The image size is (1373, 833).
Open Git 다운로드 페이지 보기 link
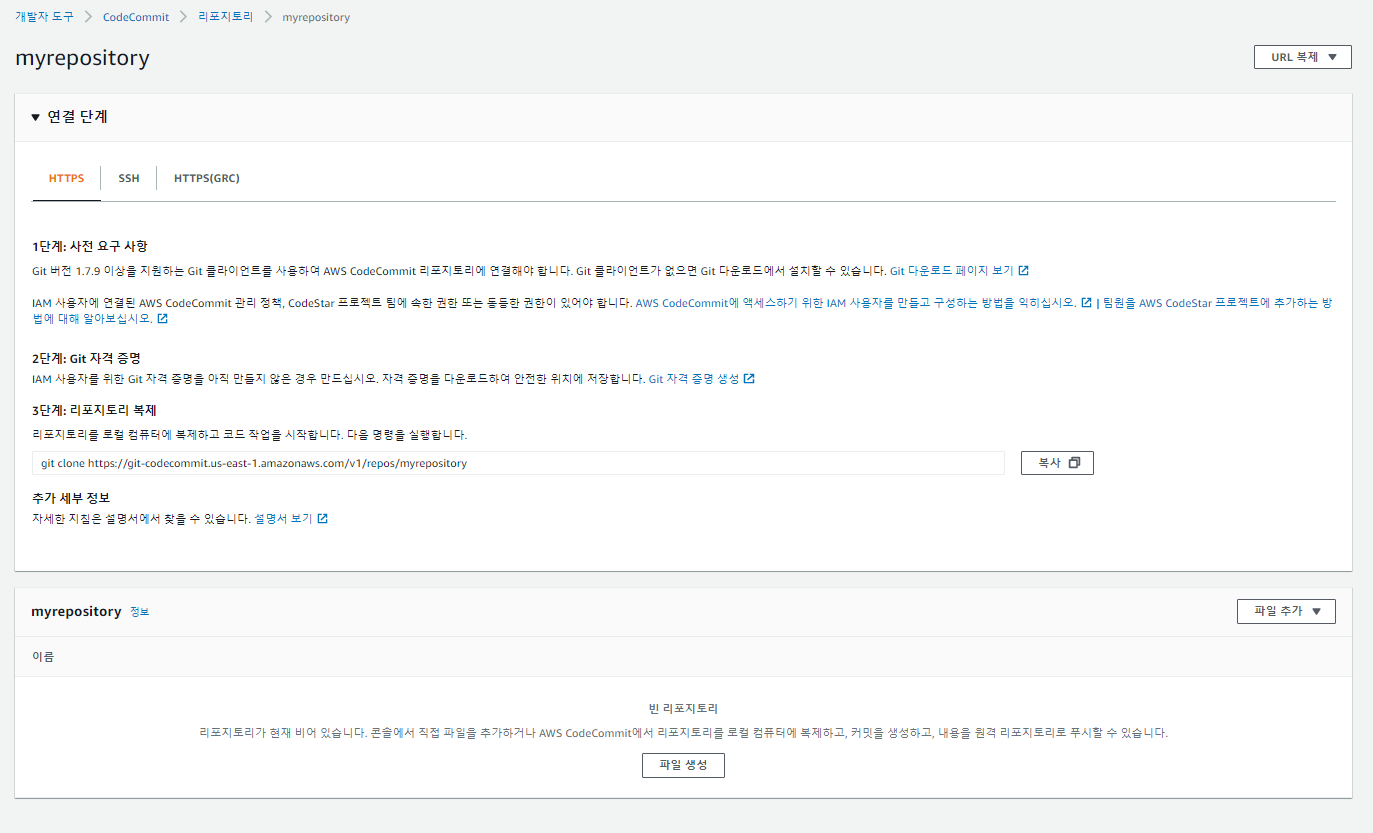(x=951, y=271)
